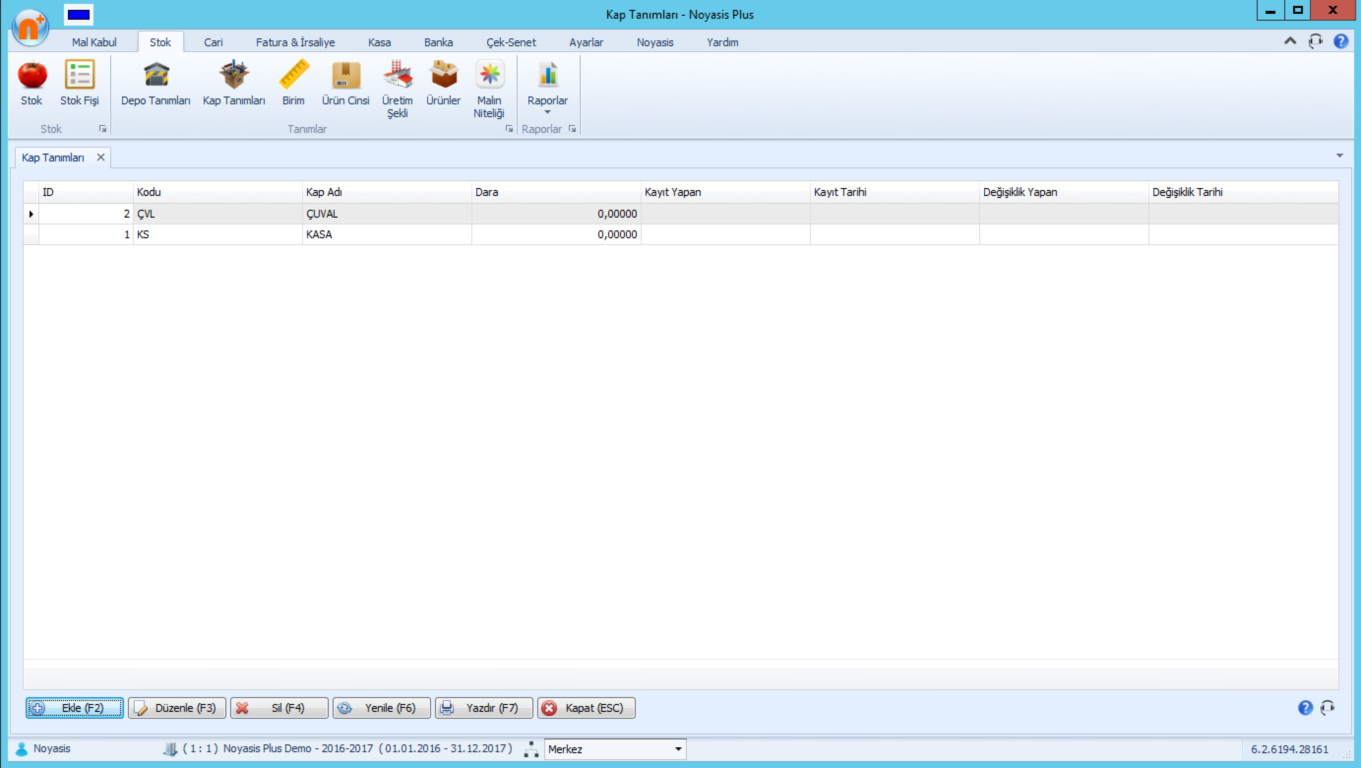Switch to the Fatura & İrsaliye tab
Viewport: 1361px width, 768px height.
pyautogui.click(x=295, y=43)
